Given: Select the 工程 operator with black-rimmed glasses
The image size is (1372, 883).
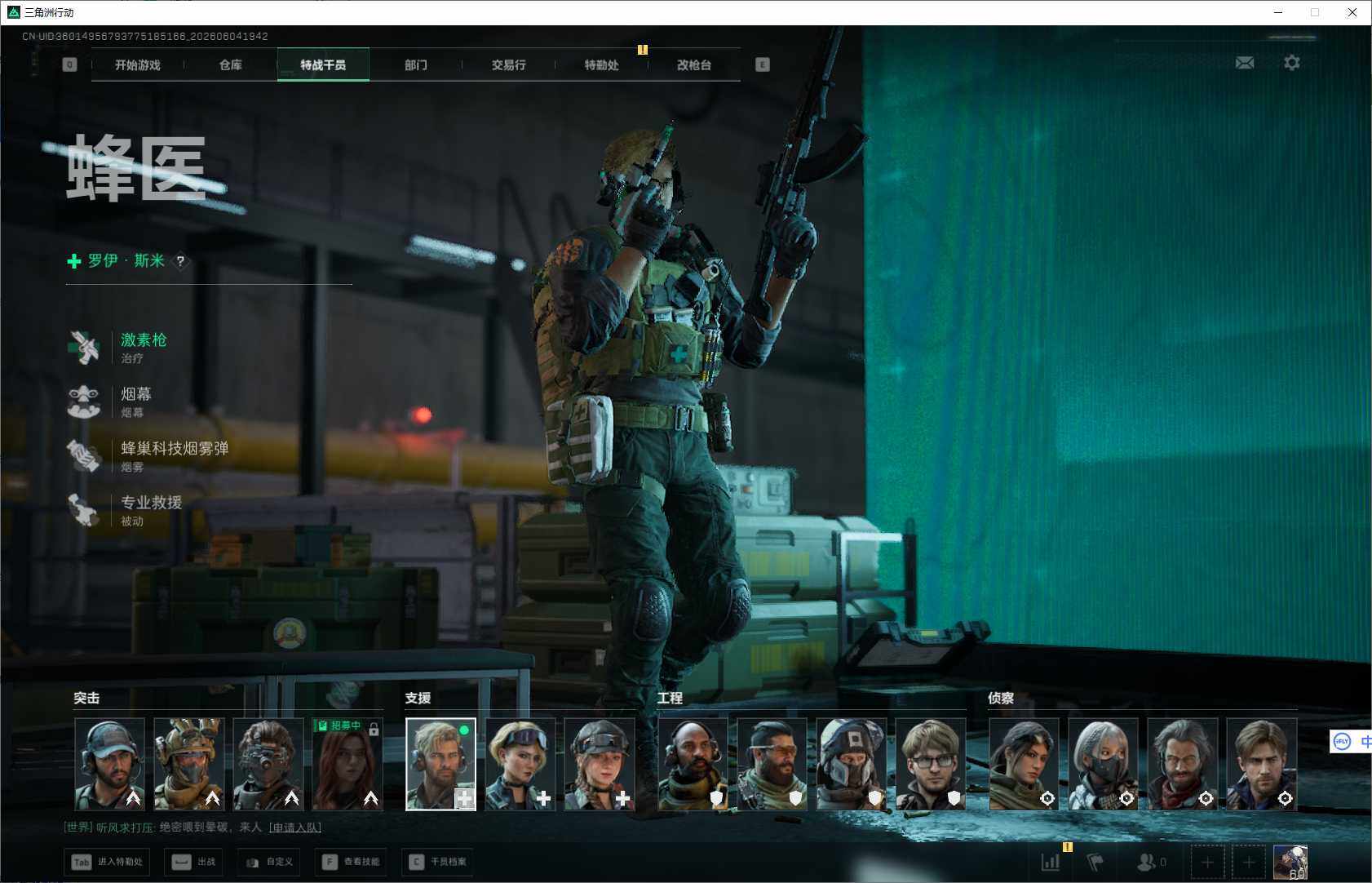Looking at the screenshot, I should point(931,764).
